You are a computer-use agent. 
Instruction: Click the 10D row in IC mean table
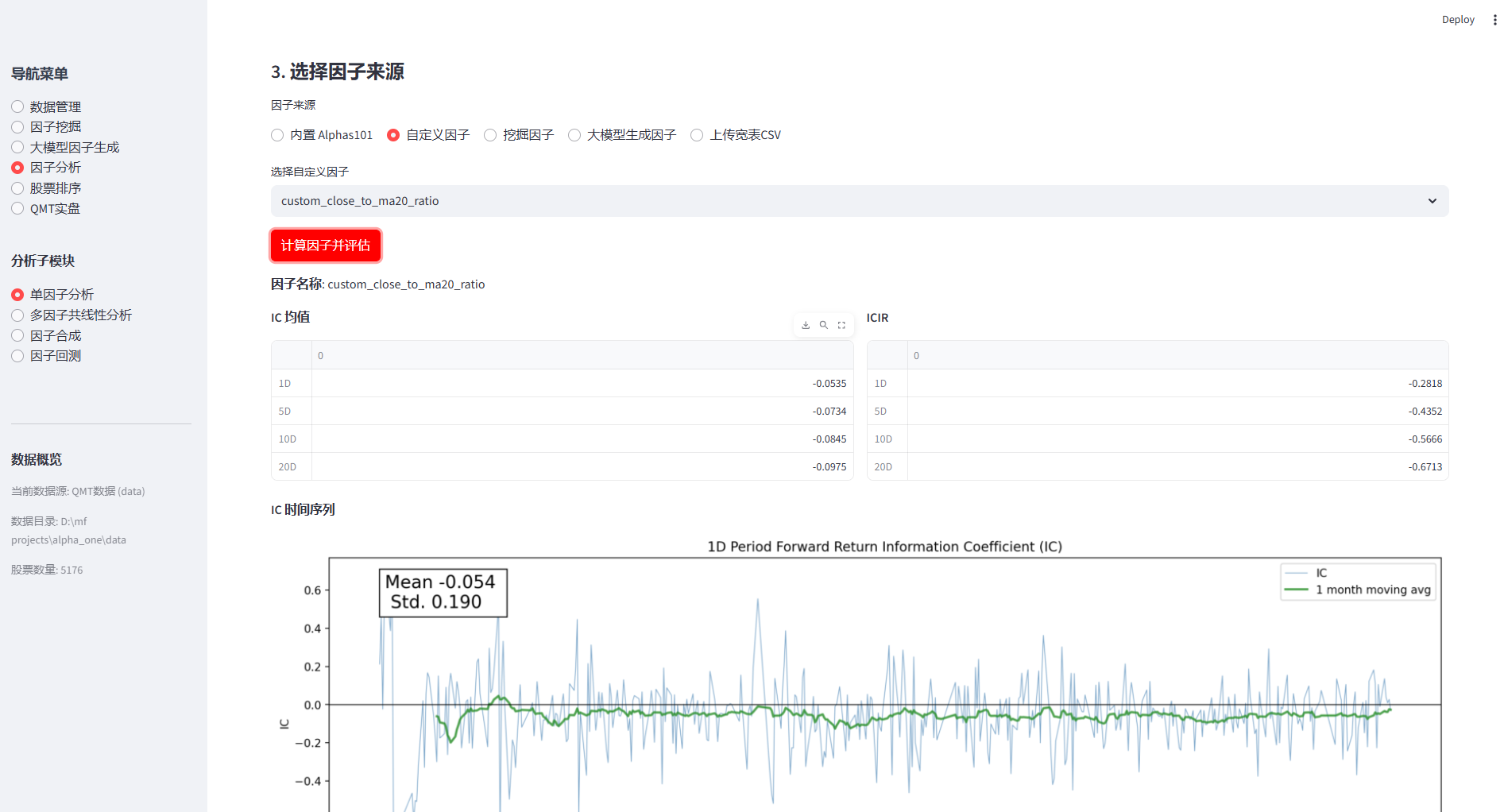point(562,439)
